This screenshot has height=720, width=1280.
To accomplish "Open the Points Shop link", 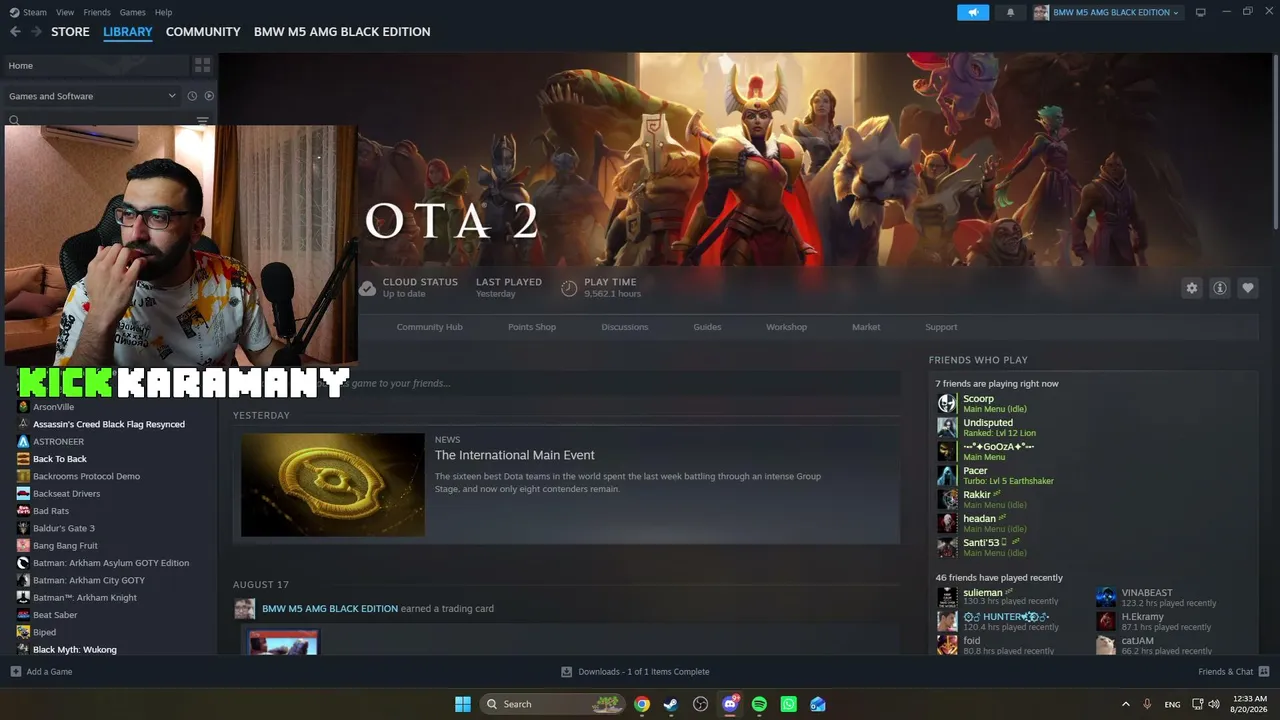I will [x=532, y=327].
